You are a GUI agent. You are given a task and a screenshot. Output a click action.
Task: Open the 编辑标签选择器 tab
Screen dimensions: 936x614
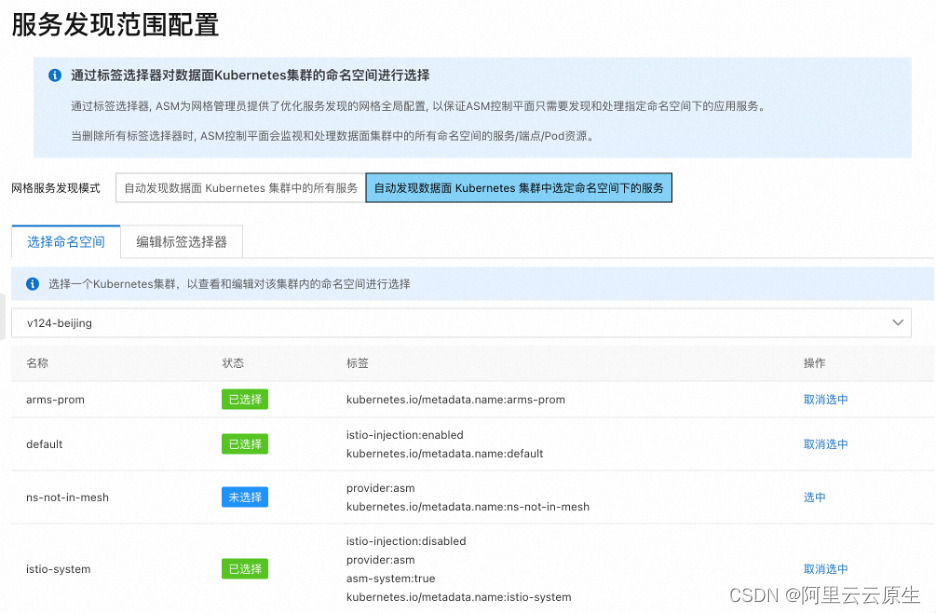181,242
